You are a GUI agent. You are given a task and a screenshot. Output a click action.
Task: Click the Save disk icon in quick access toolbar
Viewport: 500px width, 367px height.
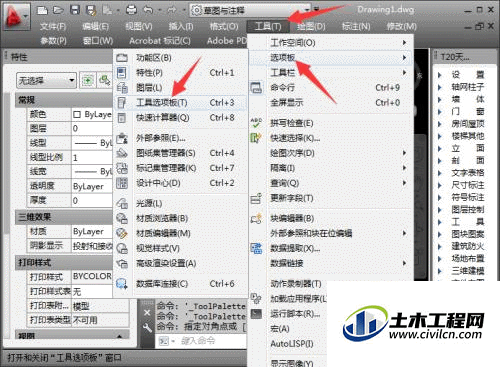point(75,11)
